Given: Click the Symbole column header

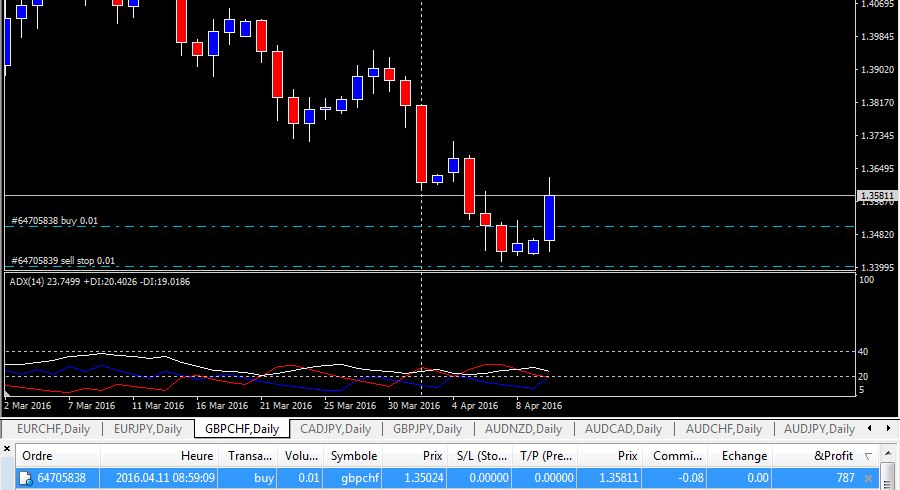Looking at the screenshot, I should point(352,456).
